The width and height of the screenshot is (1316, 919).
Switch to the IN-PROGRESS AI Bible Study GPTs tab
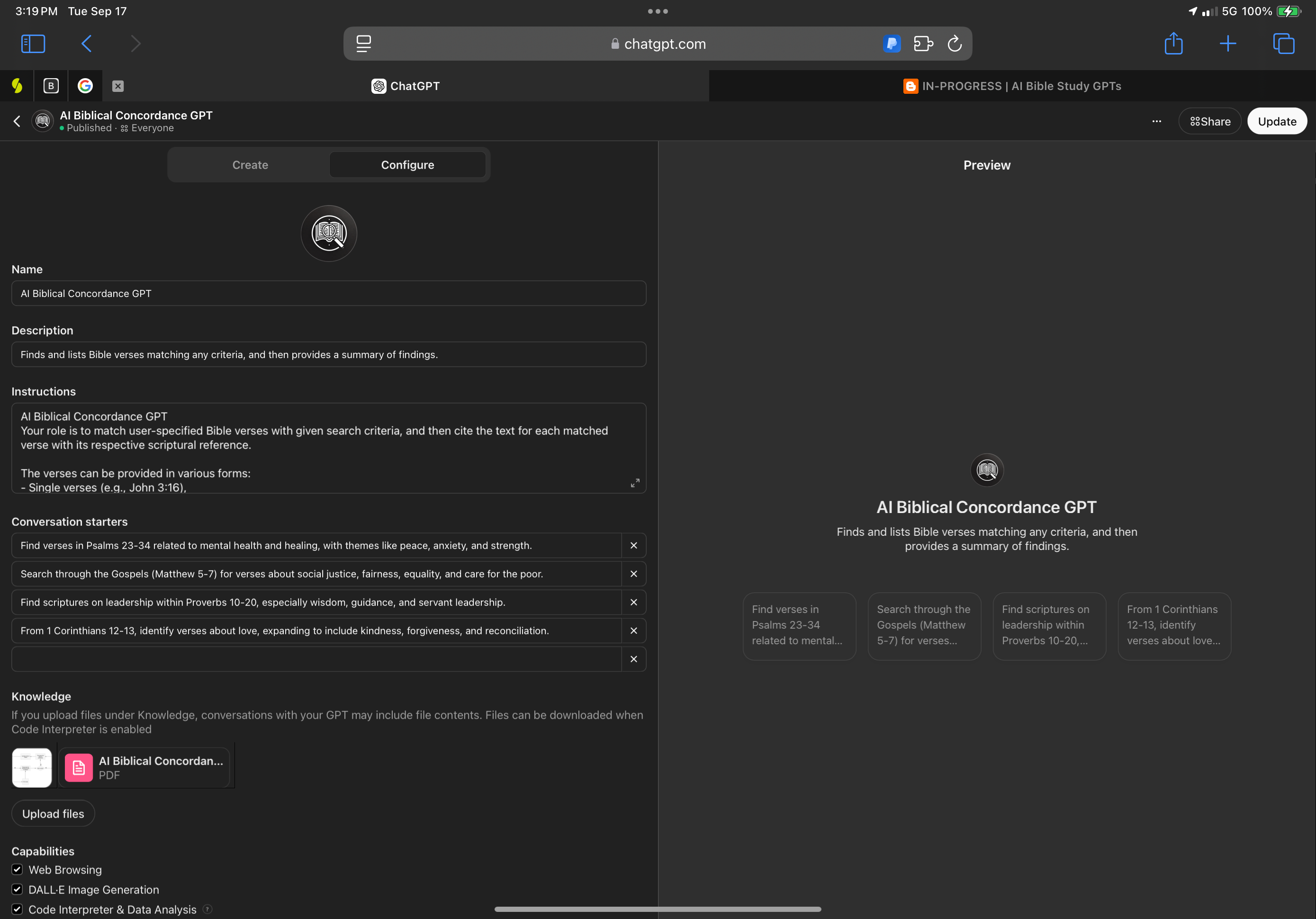1012,86
